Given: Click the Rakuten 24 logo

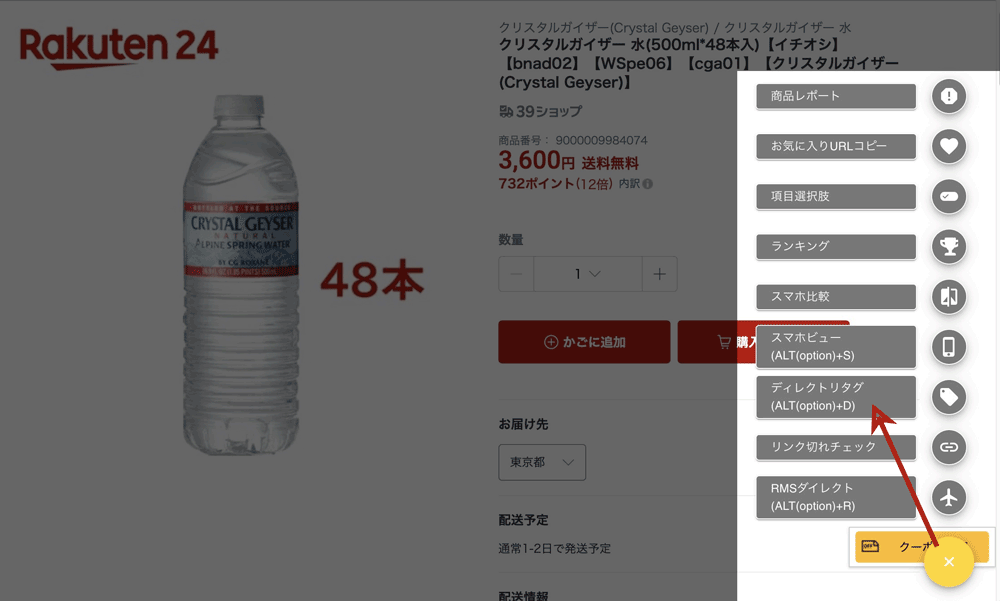Looking at the screenshot, I should [119, 48].
